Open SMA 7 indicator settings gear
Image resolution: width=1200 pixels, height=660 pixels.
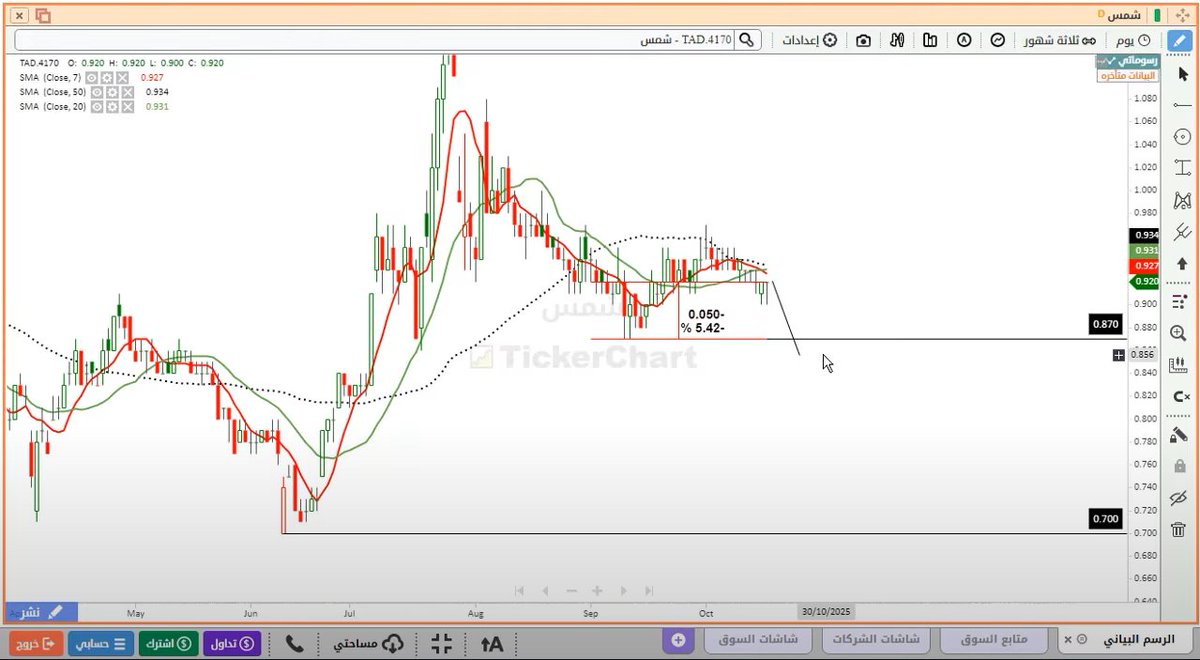pyautogui.click(x=106, y=77)
